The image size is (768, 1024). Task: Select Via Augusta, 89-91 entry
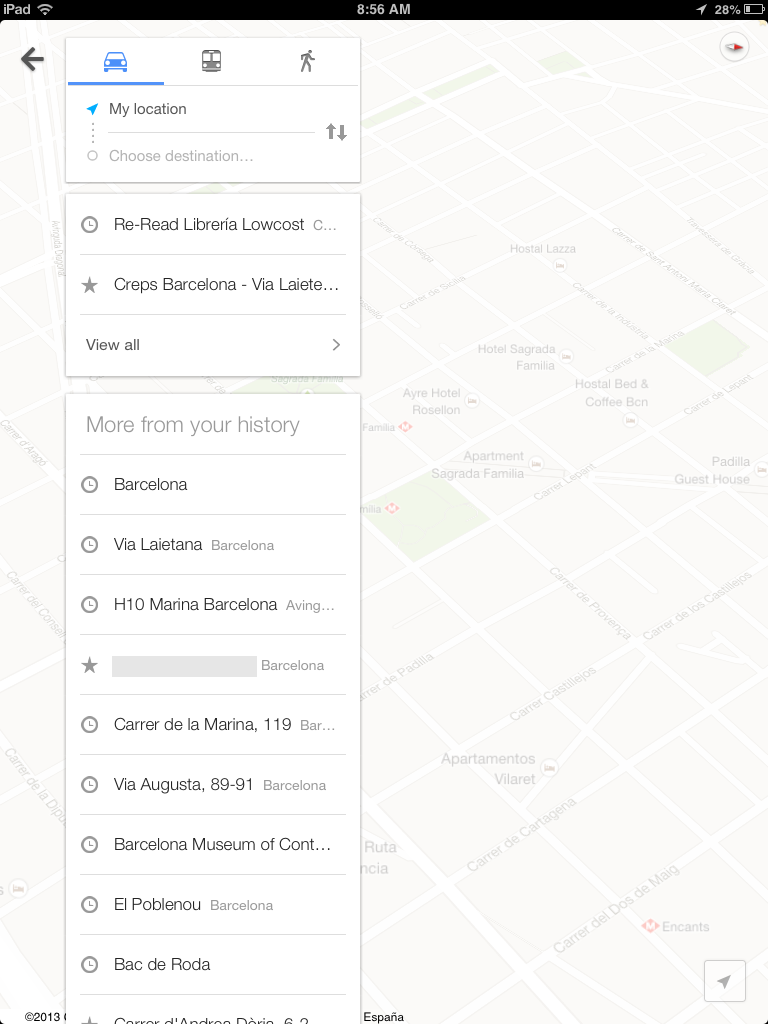coord(212,785)
